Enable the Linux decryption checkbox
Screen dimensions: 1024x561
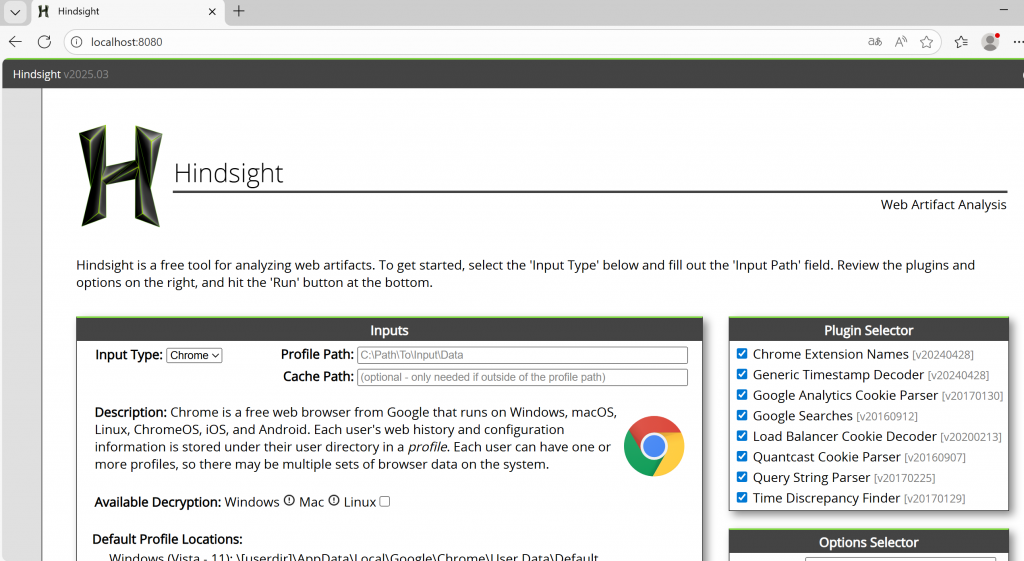click(x=384, y=502)
